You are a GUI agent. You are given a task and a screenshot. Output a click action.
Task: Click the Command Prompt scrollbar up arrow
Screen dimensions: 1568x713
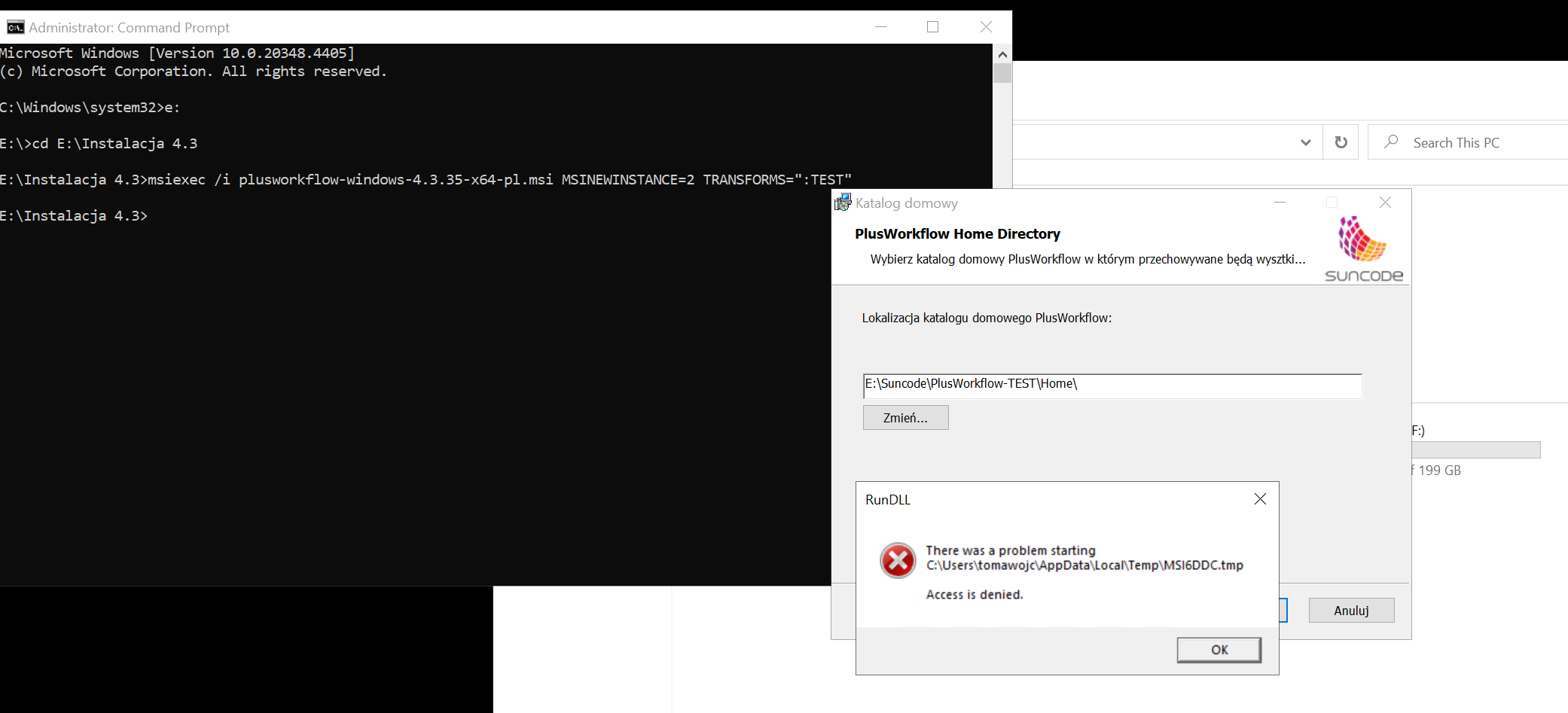pyautogui.click(x=1002, y=54)
